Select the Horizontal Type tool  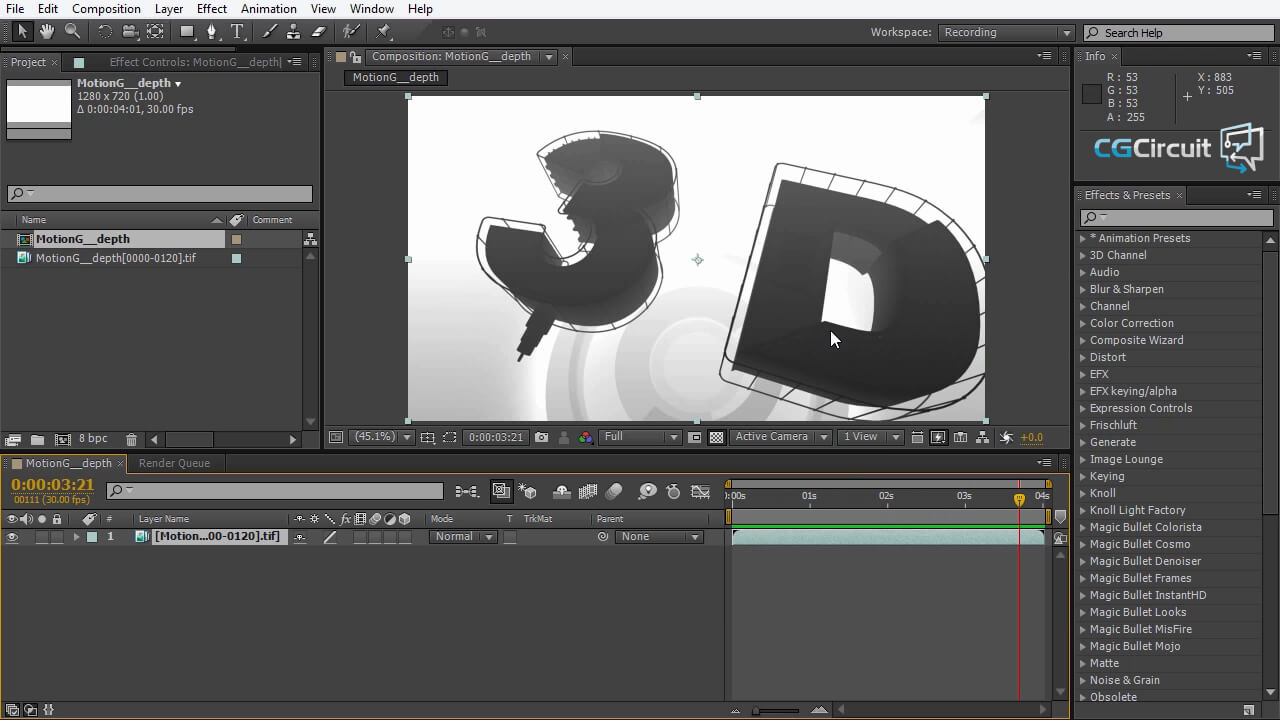click(x=237, y=32)
